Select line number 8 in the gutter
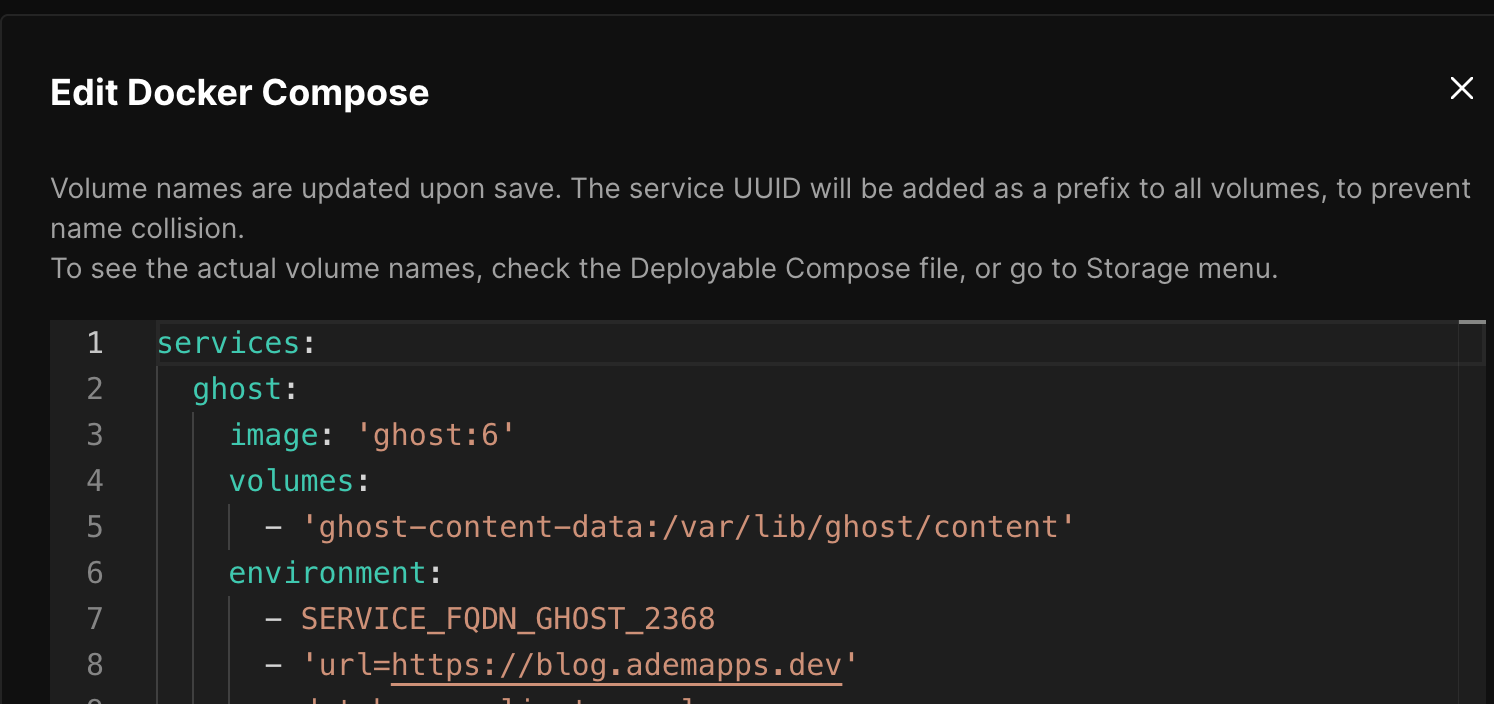This screenshot has width=1494, height=704. pyautogui.click(x=94, y=665)
